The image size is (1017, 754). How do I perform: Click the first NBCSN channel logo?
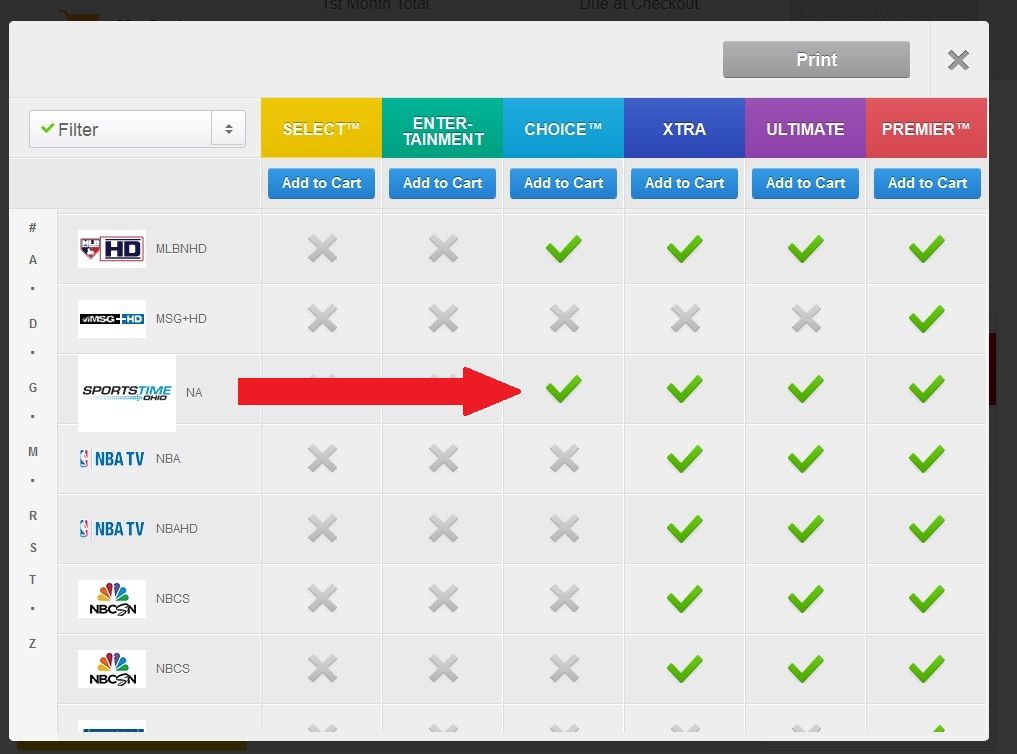112,598
